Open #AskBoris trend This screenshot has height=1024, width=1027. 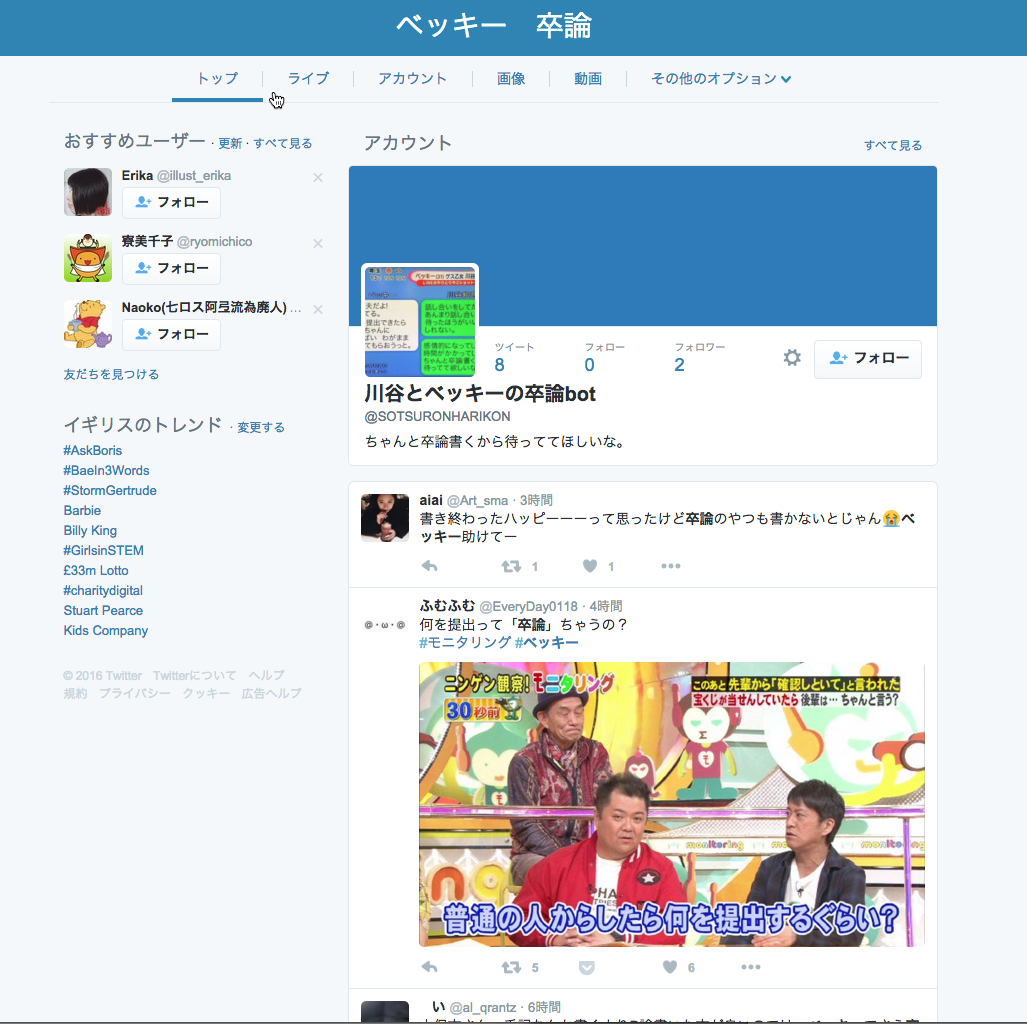pyautogui.click(x=92, y=451)
